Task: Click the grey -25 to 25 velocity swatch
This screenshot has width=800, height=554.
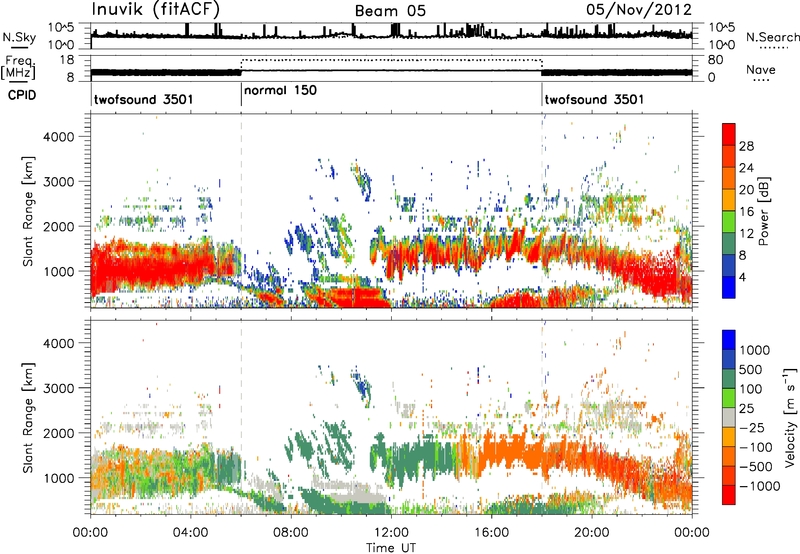Action: click(x=729, y=418)
